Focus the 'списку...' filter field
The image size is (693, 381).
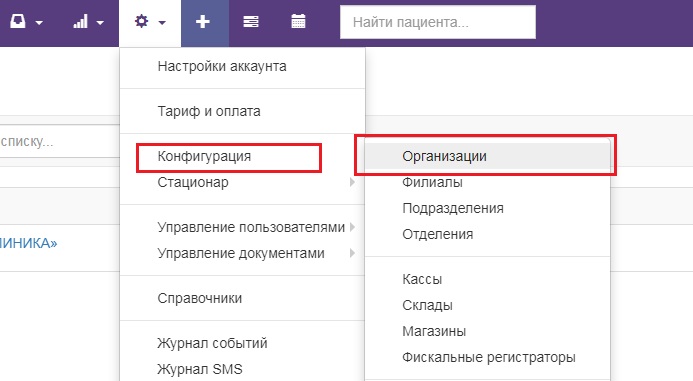point(59,141)
